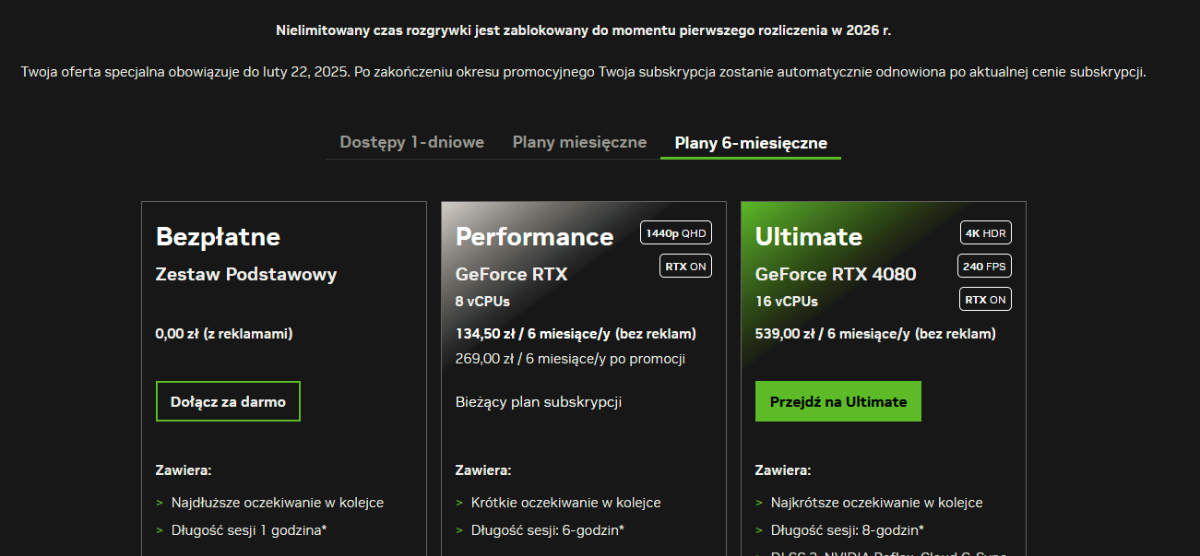Click arrow bullet beside 'Najkrótsze oczekiwanie w kolejce'
The width and height of the screenshot is (1200, 556).
759,503
